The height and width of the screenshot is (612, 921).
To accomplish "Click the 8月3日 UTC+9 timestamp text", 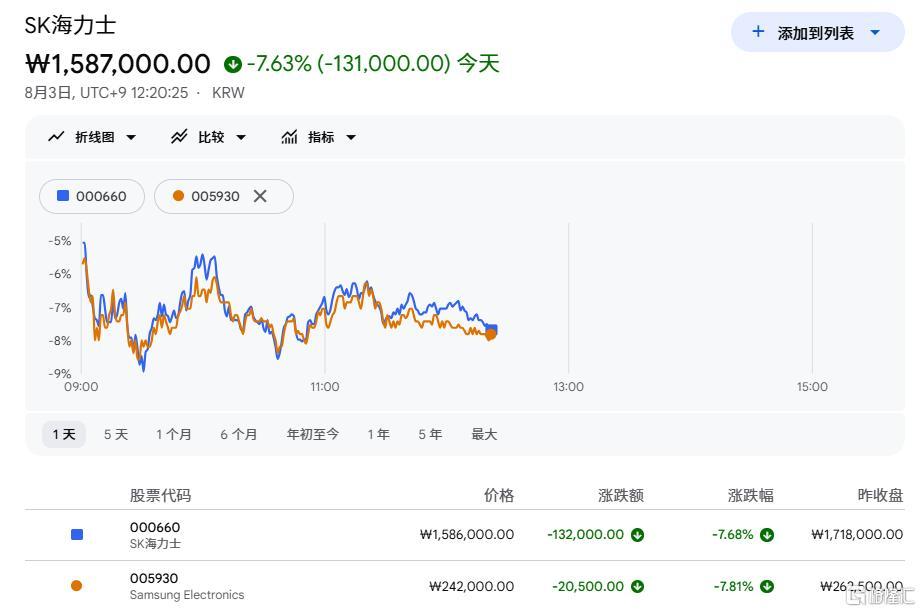I will click(106, 93).
